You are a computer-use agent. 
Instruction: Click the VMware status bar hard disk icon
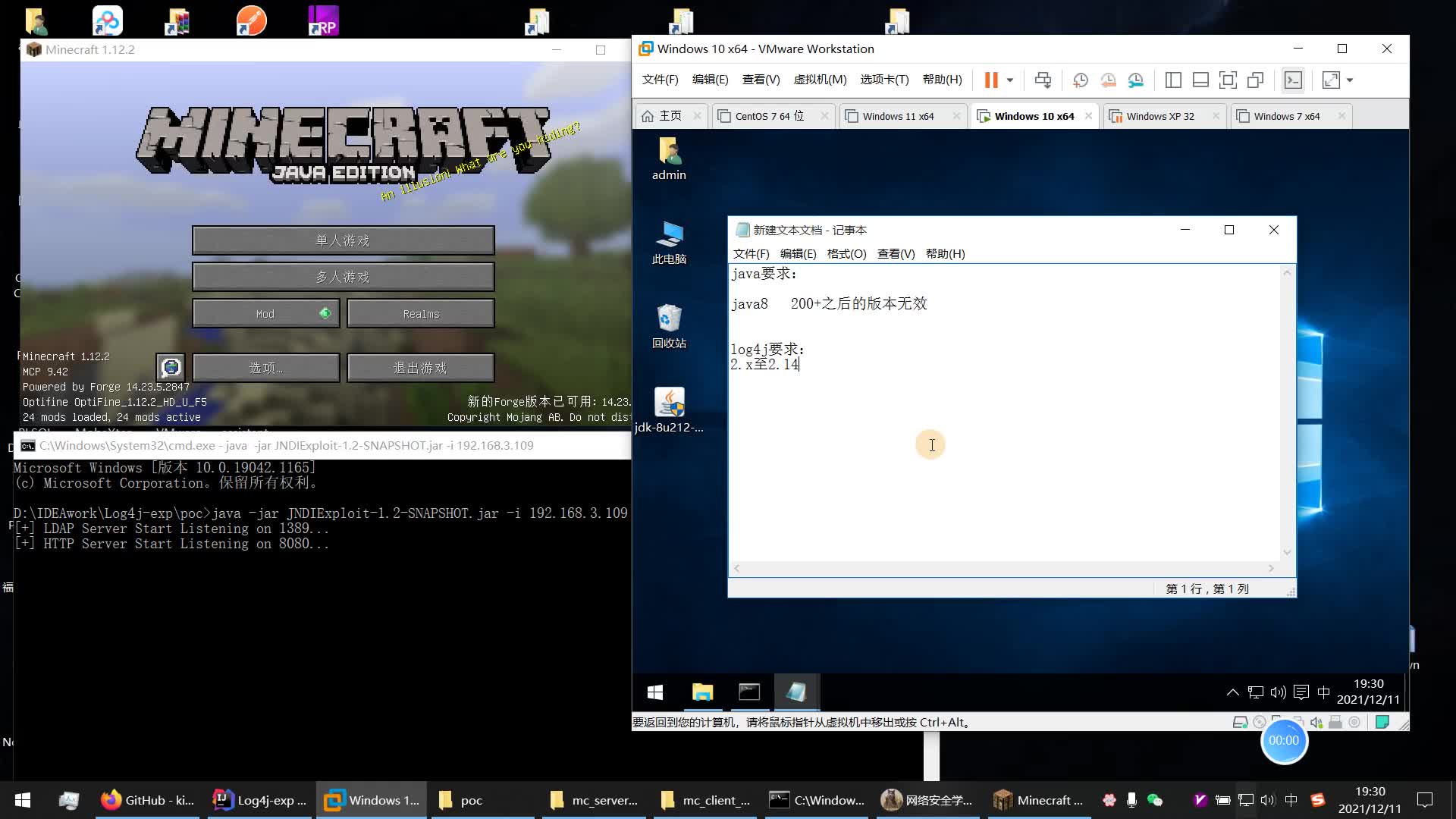[1241, 722]
